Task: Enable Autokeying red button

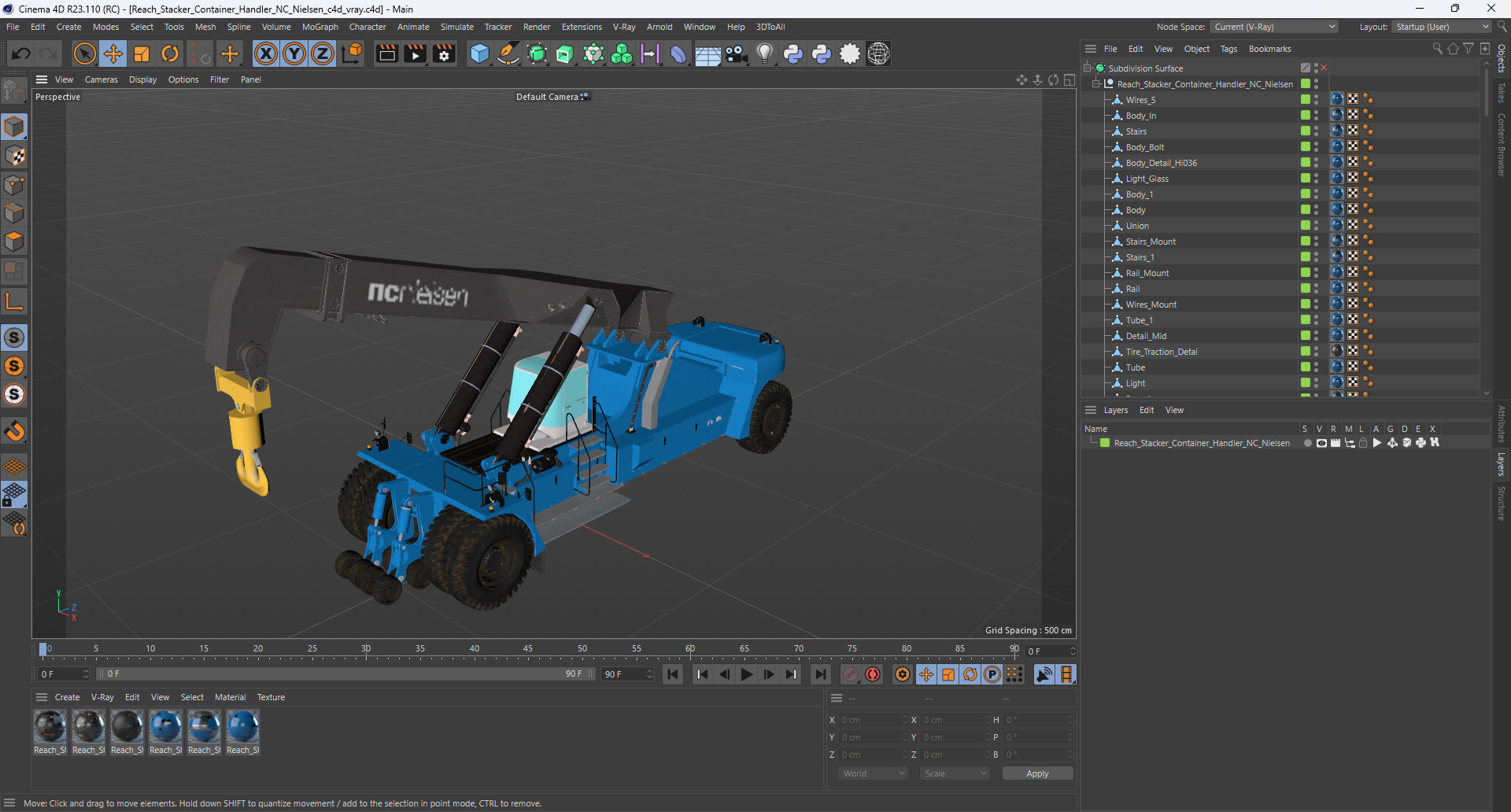Action: pos(873,674)
